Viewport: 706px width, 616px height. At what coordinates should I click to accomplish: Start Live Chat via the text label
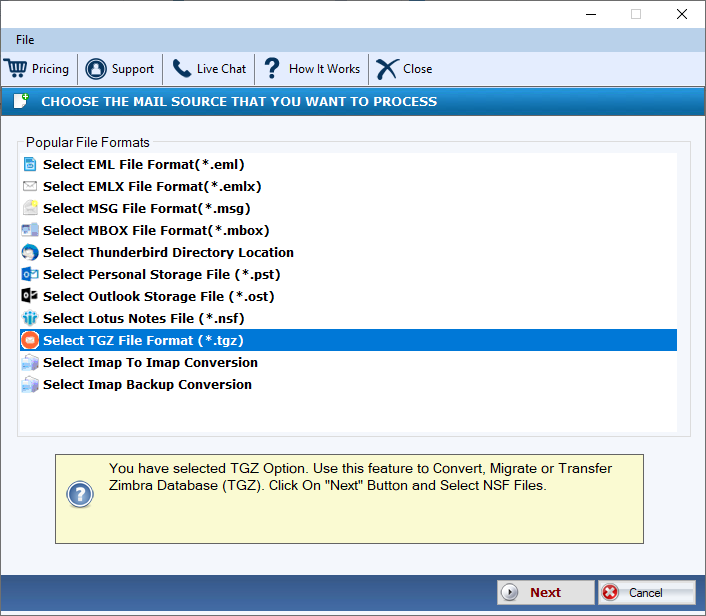point(222,69)
